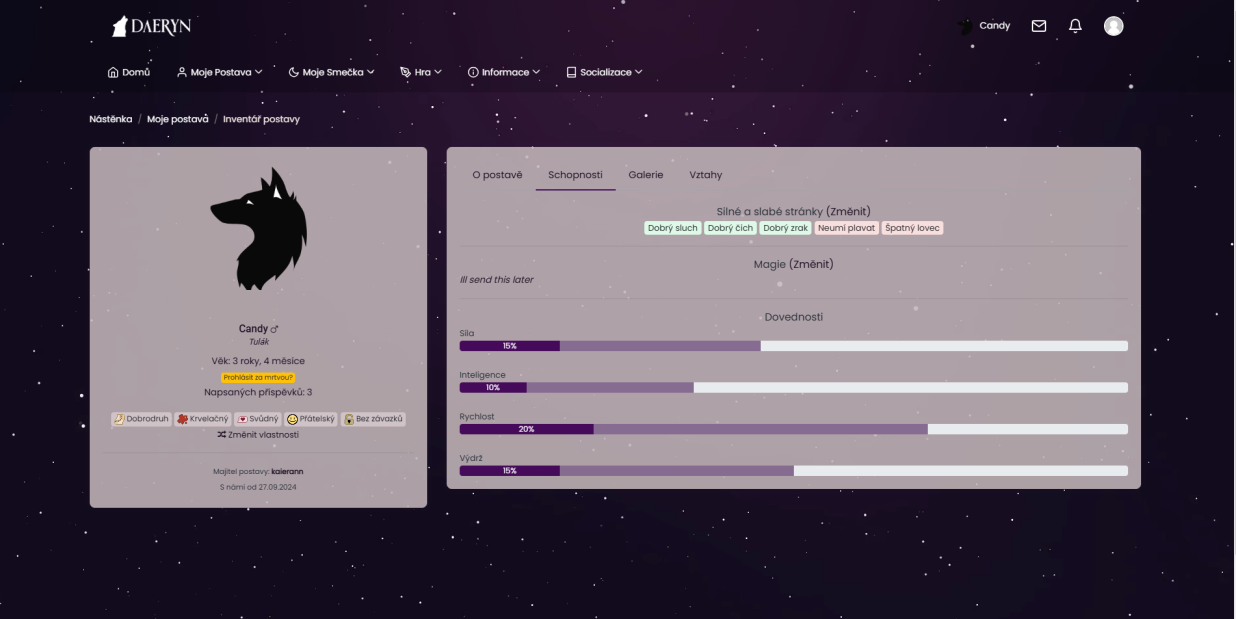Viewport: 1236px width, 619px height.
Task: Open the user avatar in header
Action: [1114, 26]
